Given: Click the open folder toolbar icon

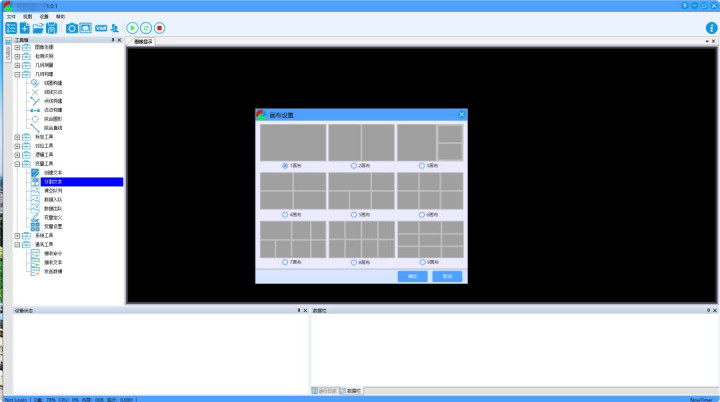Looking at the screenshot, I should (x=38, y=28).
